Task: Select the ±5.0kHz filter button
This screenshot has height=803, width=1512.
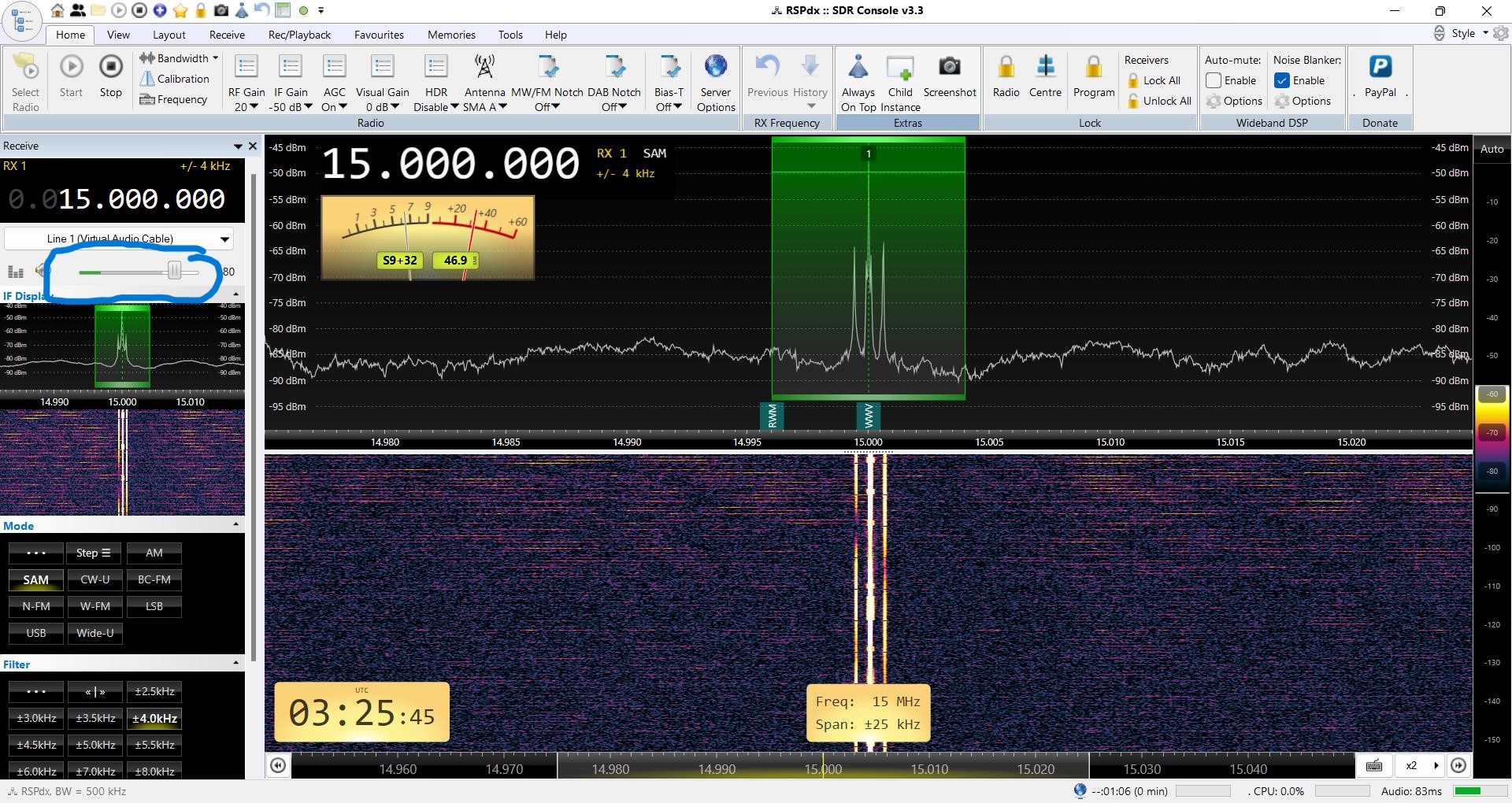Action: click(x=95, y=745)
